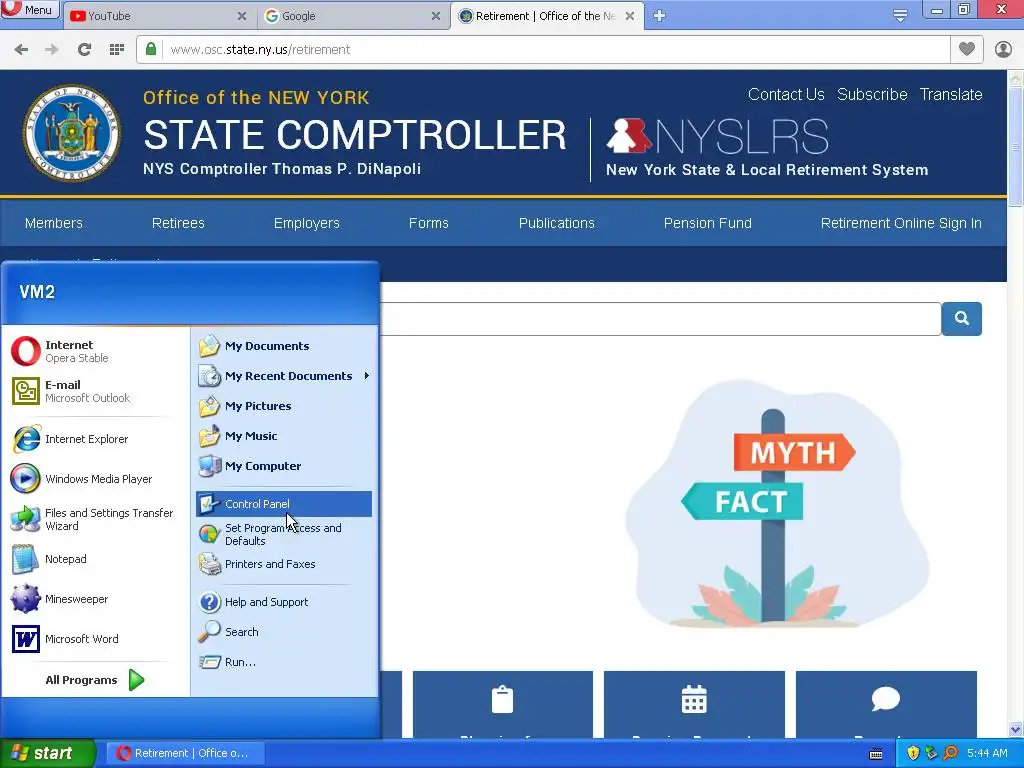Image resolution: width=1024 pixels, height=768 pixels.
Task: Click the green secure lock icon
Action: [151, 49]
